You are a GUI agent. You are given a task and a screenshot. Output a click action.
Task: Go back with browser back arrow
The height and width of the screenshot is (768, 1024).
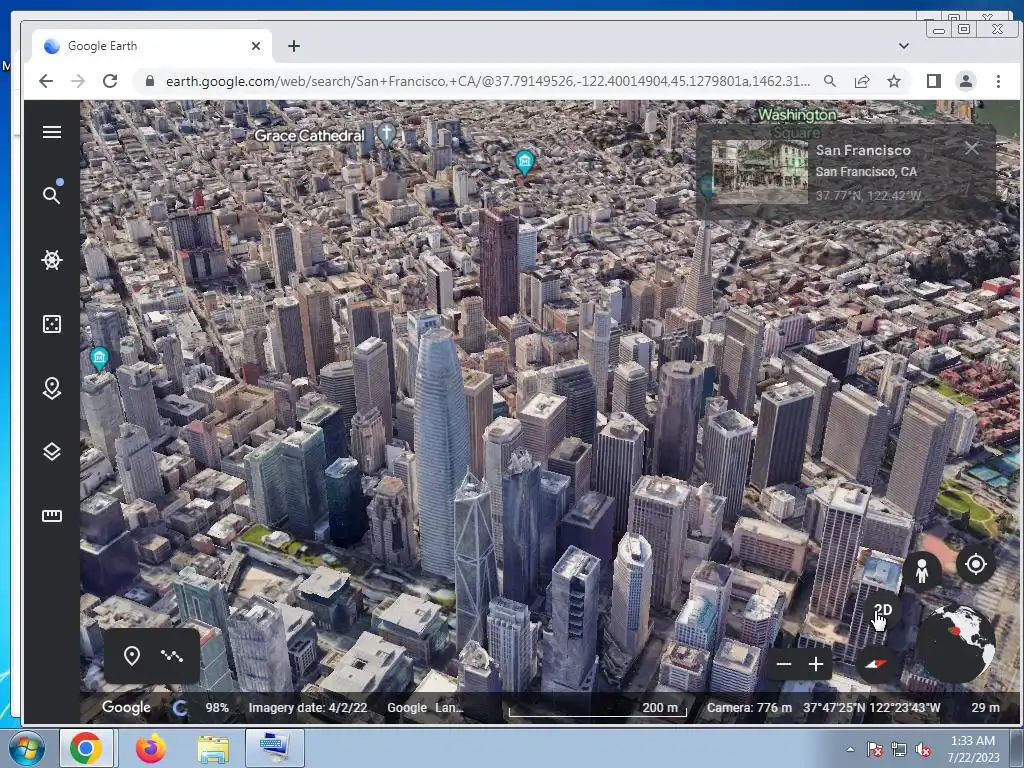(x=46, y=81)
